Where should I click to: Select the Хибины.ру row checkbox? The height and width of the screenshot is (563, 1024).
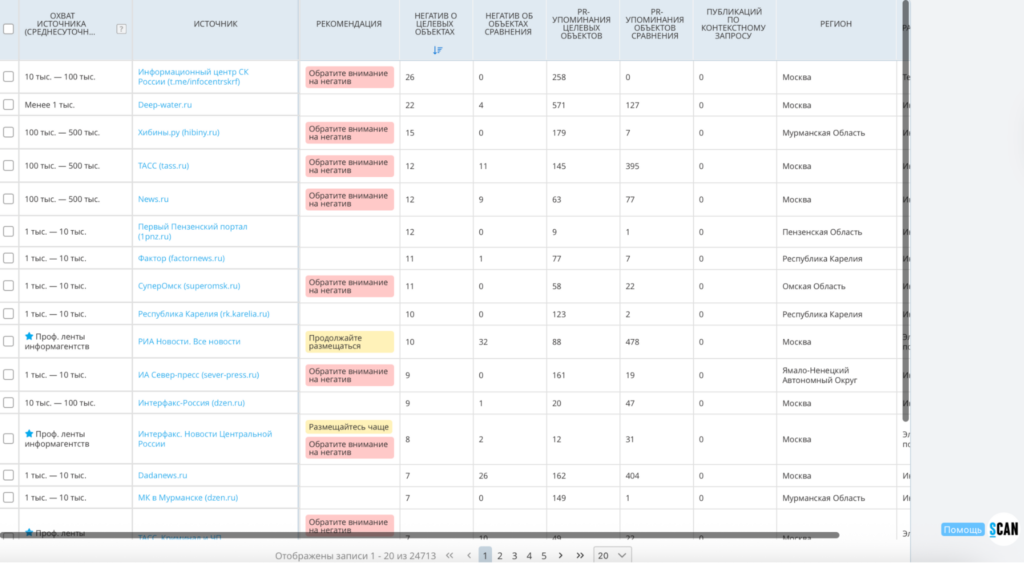click(8, 132)
